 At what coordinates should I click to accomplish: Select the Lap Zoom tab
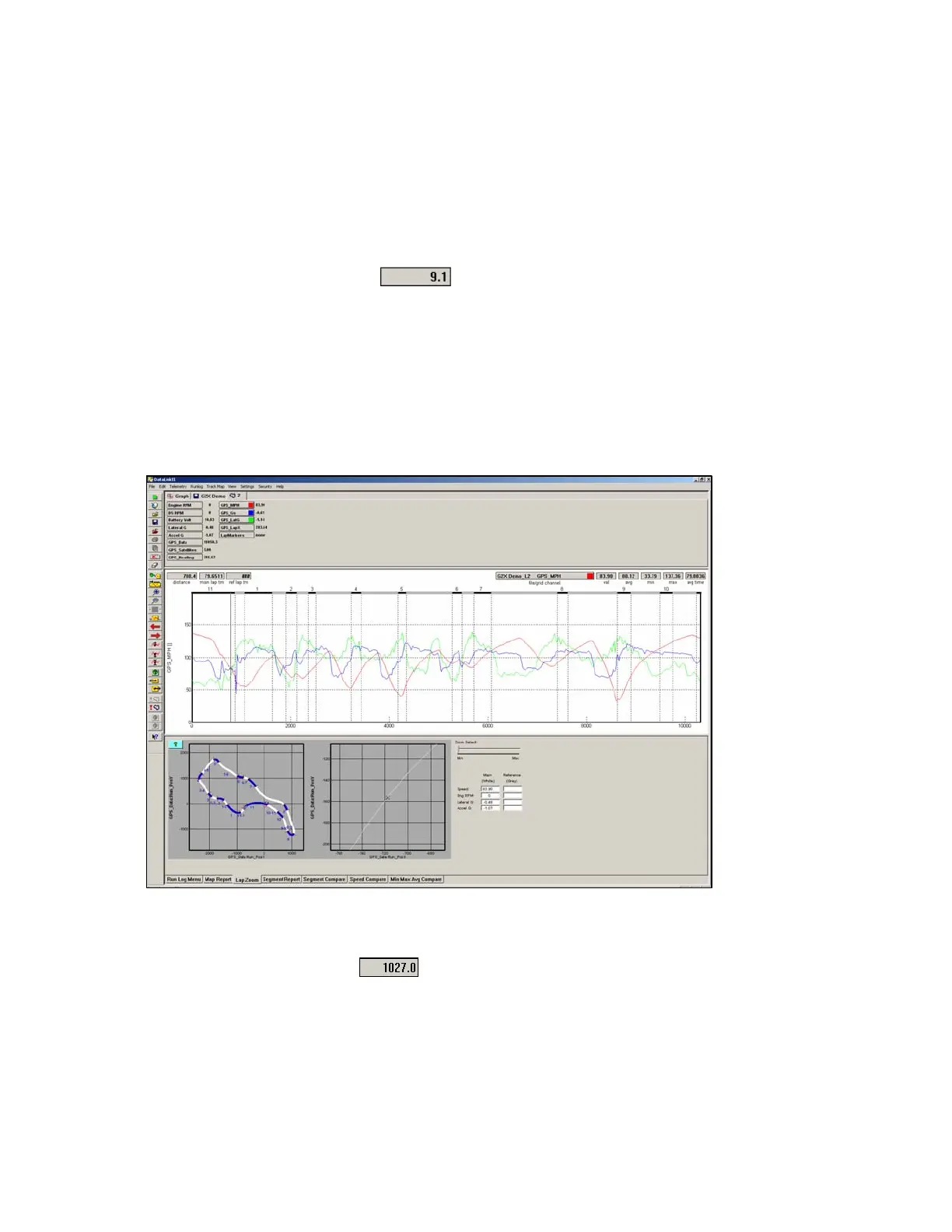[x=247, y=880]
